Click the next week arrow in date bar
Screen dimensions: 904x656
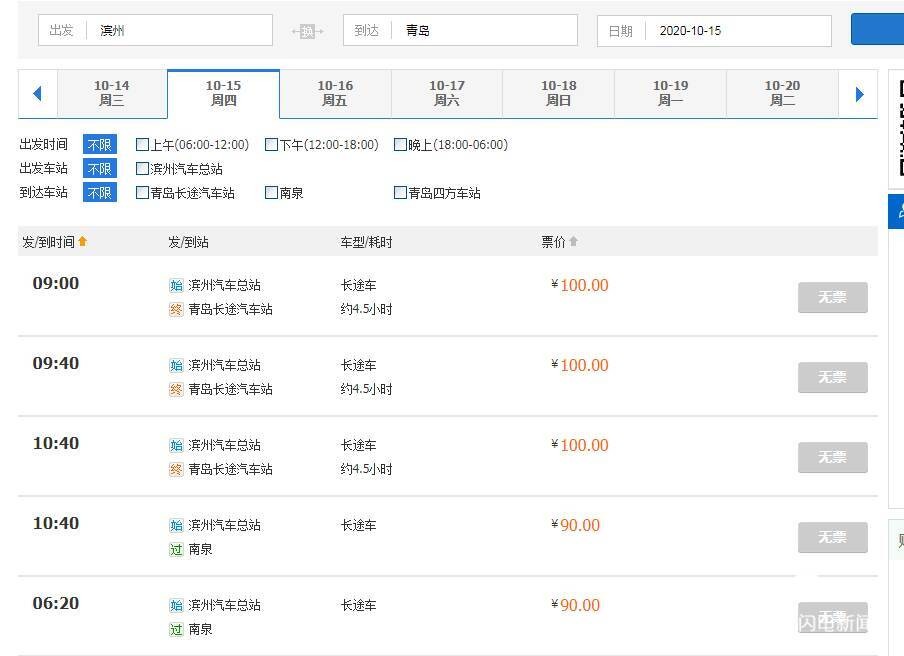(859, 94)
